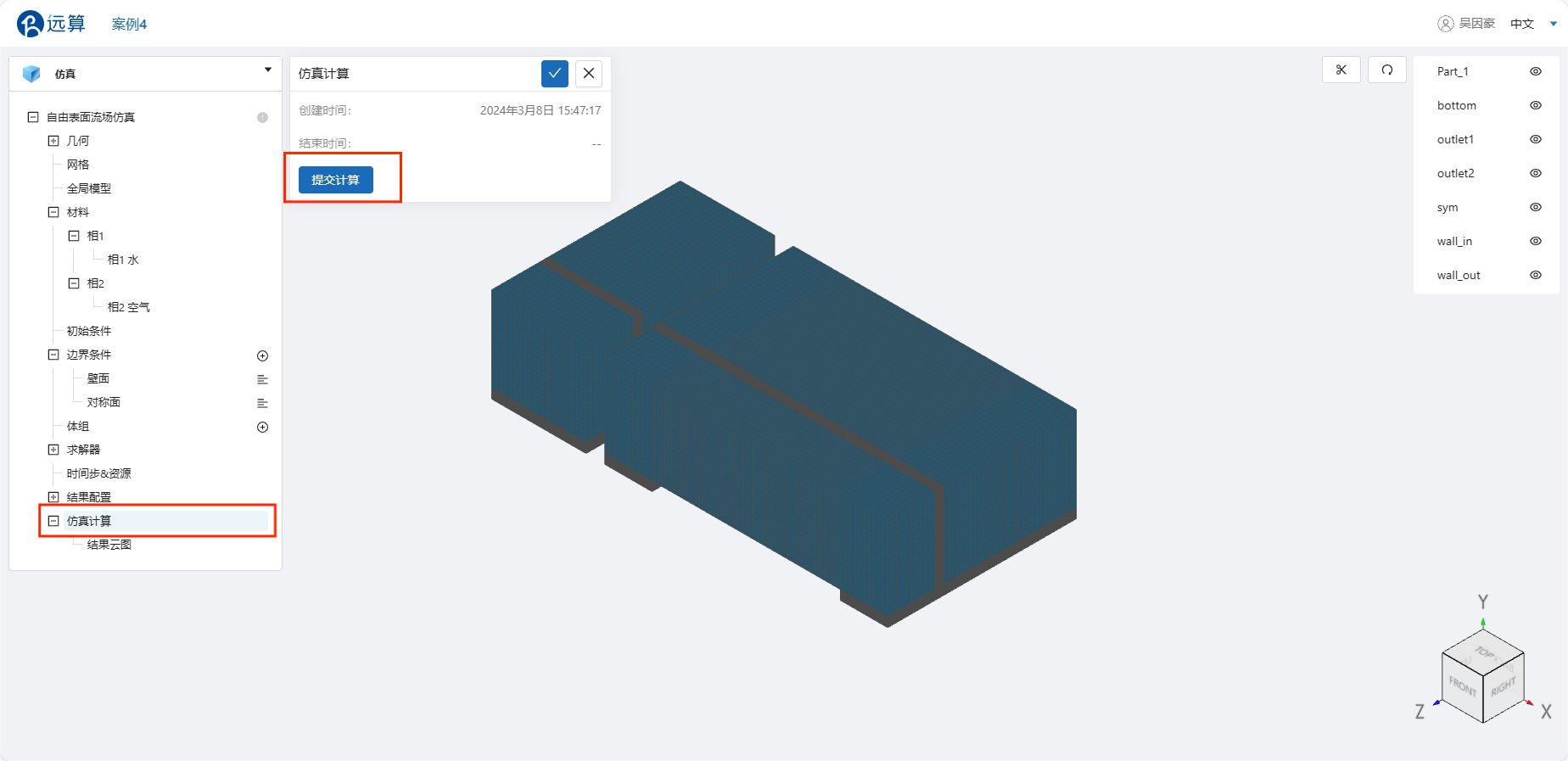Click the X axis label on triad
Image resolution: width=1568 pixels, height=761 pixels.
click(1547, 712)
